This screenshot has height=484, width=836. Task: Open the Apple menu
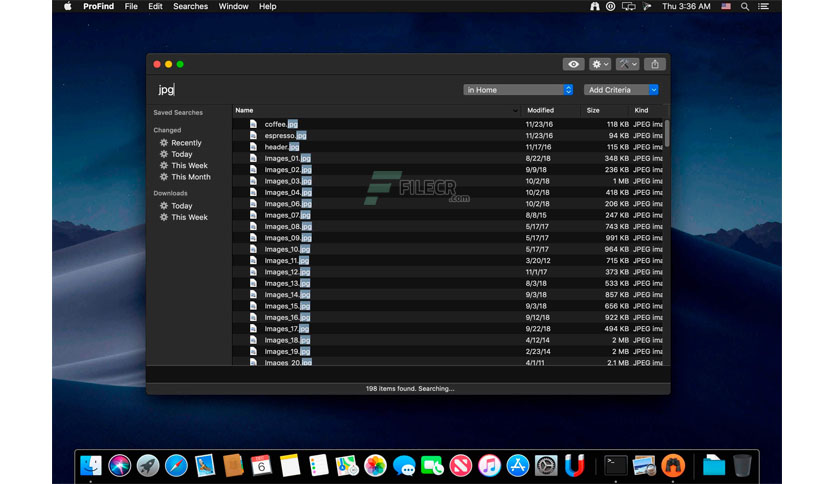(68, 6)
